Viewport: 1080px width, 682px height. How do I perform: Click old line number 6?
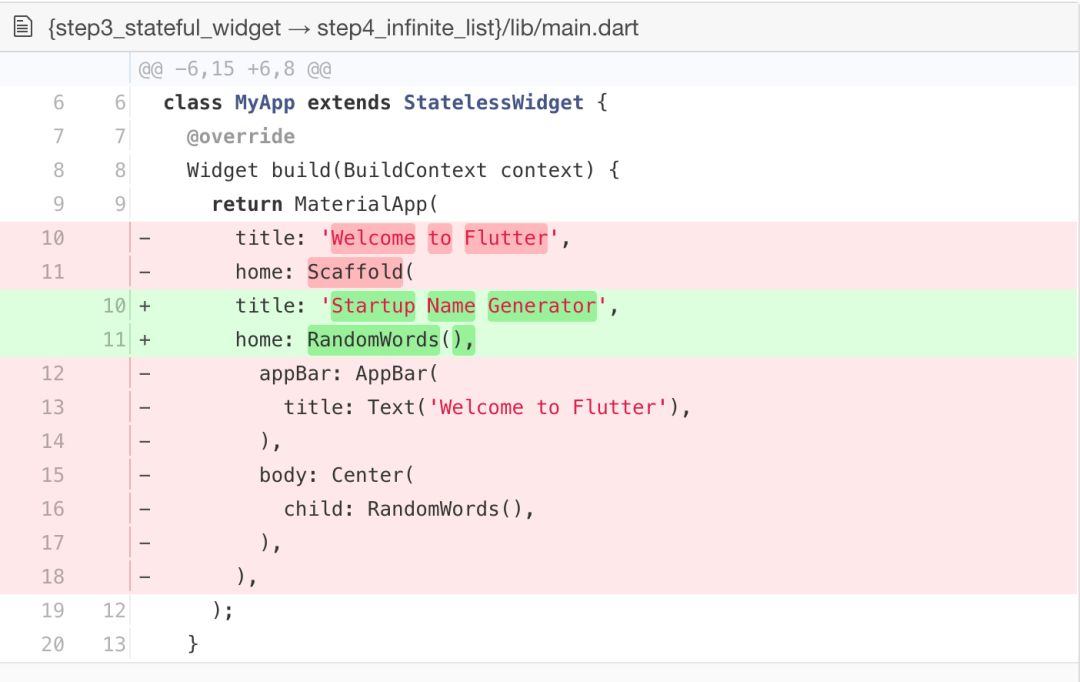pos(59,103)
